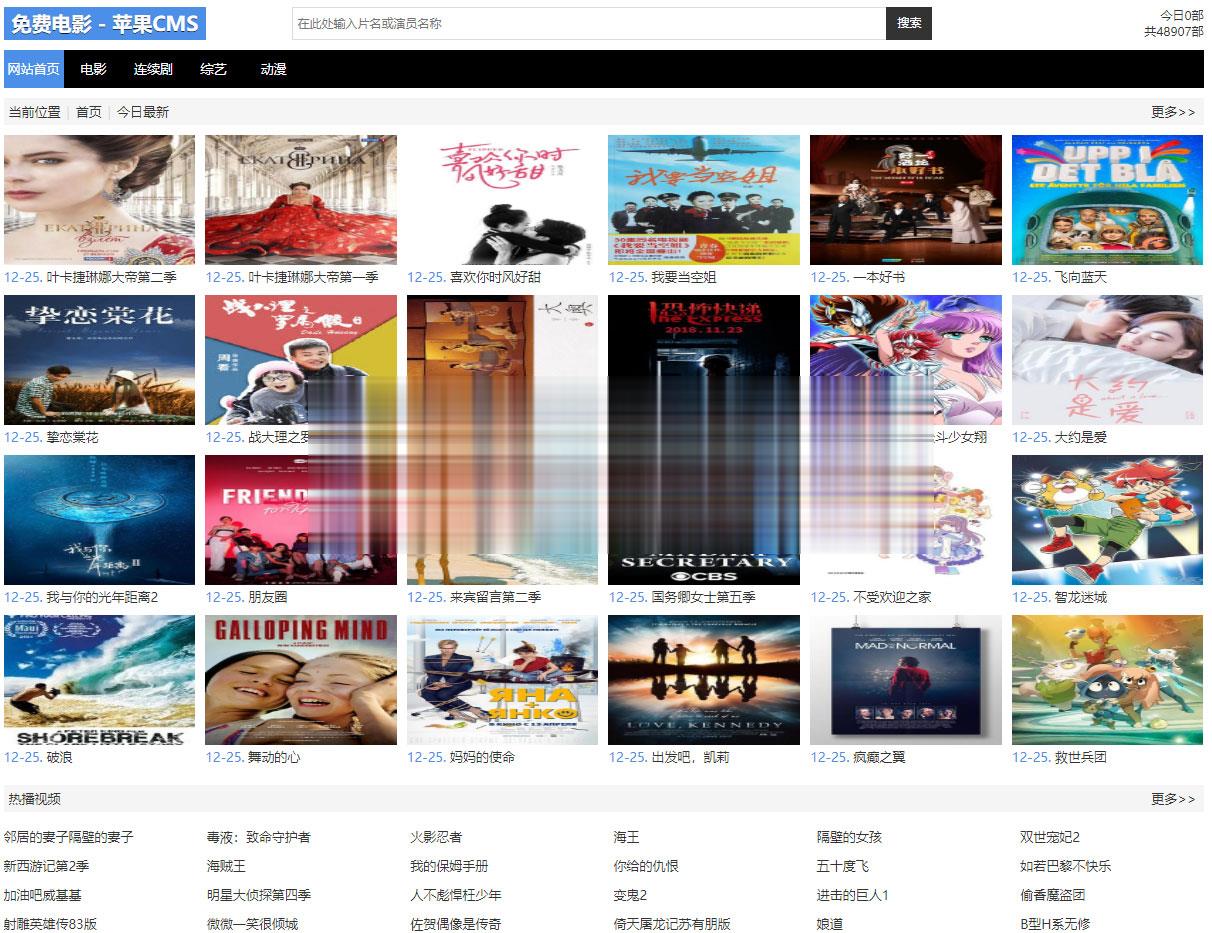This screenshot has height=933, width=1212.
Task: Open the 挚恋棠花 poster
Action: click(x=100, y=360)
